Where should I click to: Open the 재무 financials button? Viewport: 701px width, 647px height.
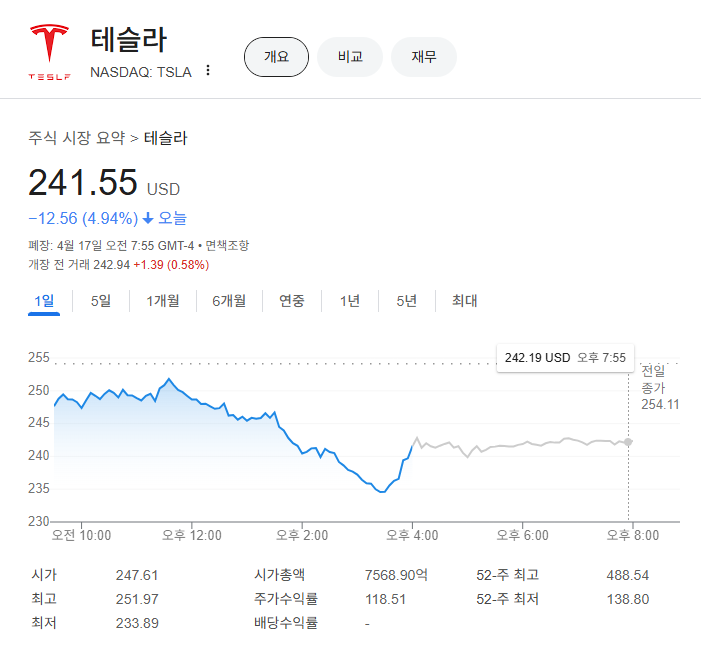424,57
